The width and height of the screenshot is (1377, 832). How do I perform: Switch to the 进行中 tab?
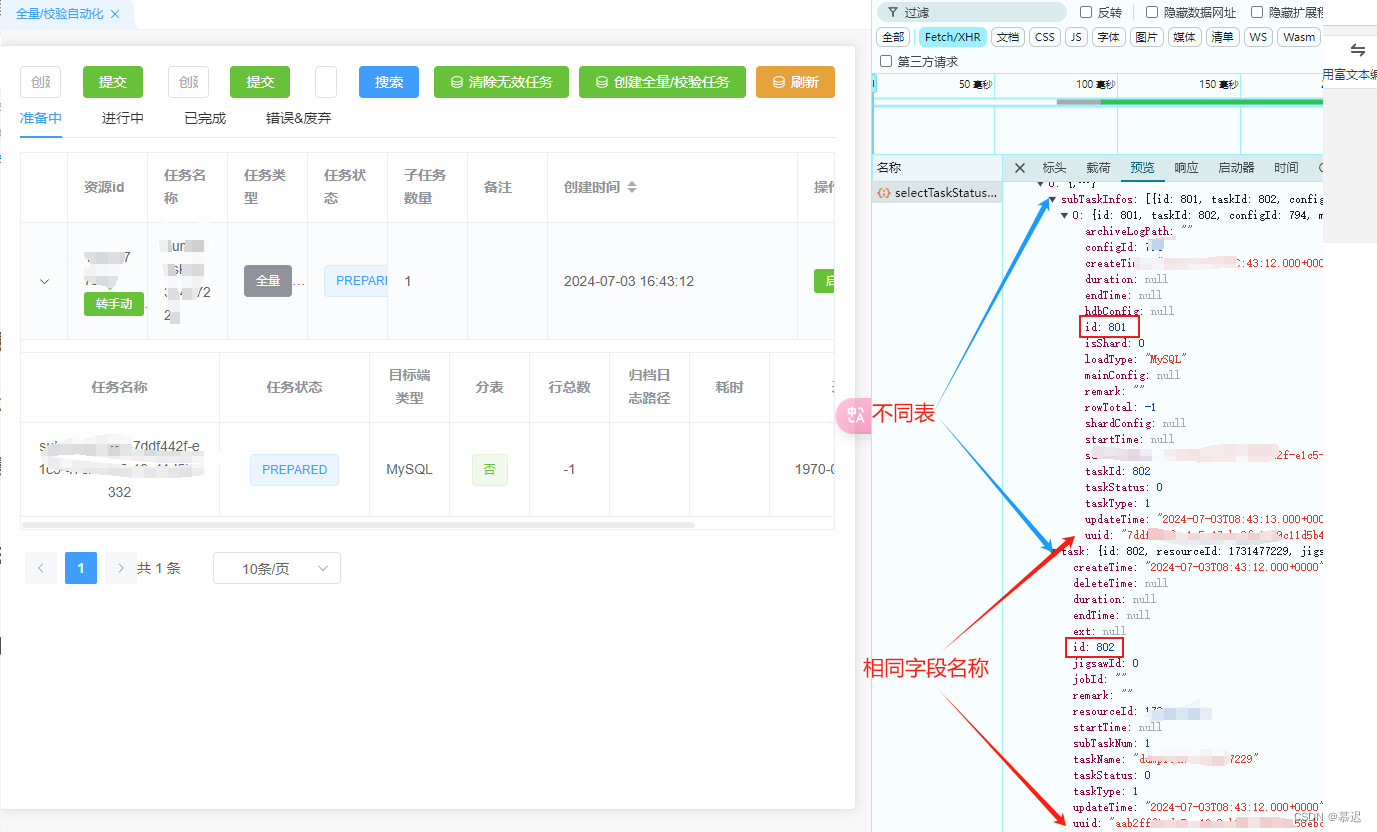tap(123, 118)
